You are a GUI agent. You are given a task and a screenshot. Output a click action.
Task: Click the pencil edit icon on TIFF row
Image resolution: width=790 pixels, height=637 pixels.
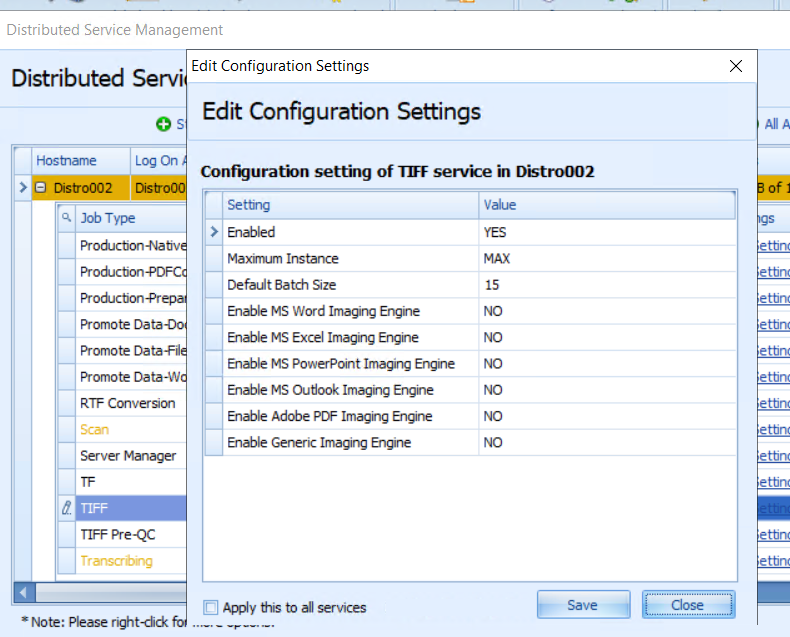[67, 508]
